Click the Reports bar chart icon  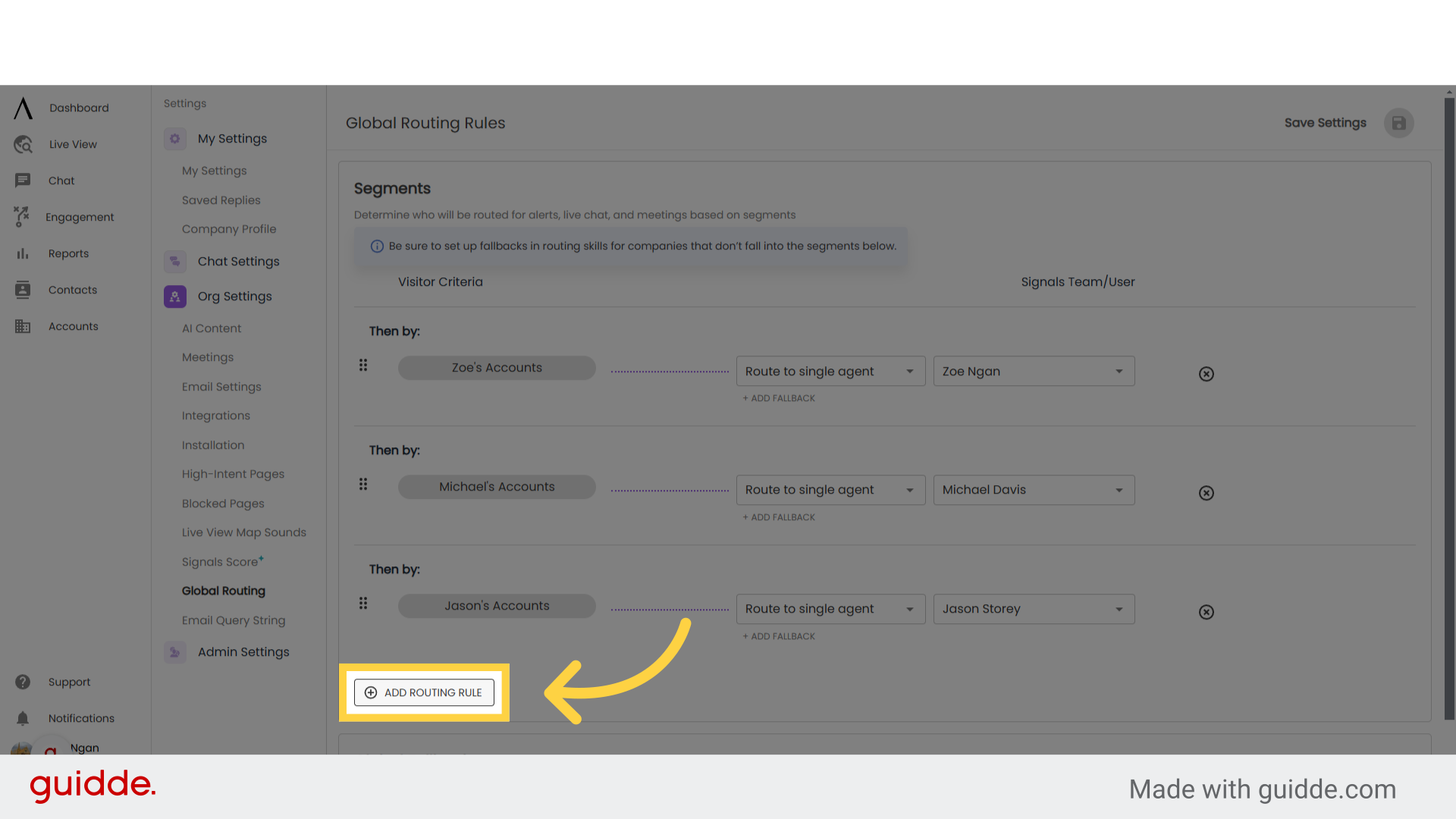point(23,253)
